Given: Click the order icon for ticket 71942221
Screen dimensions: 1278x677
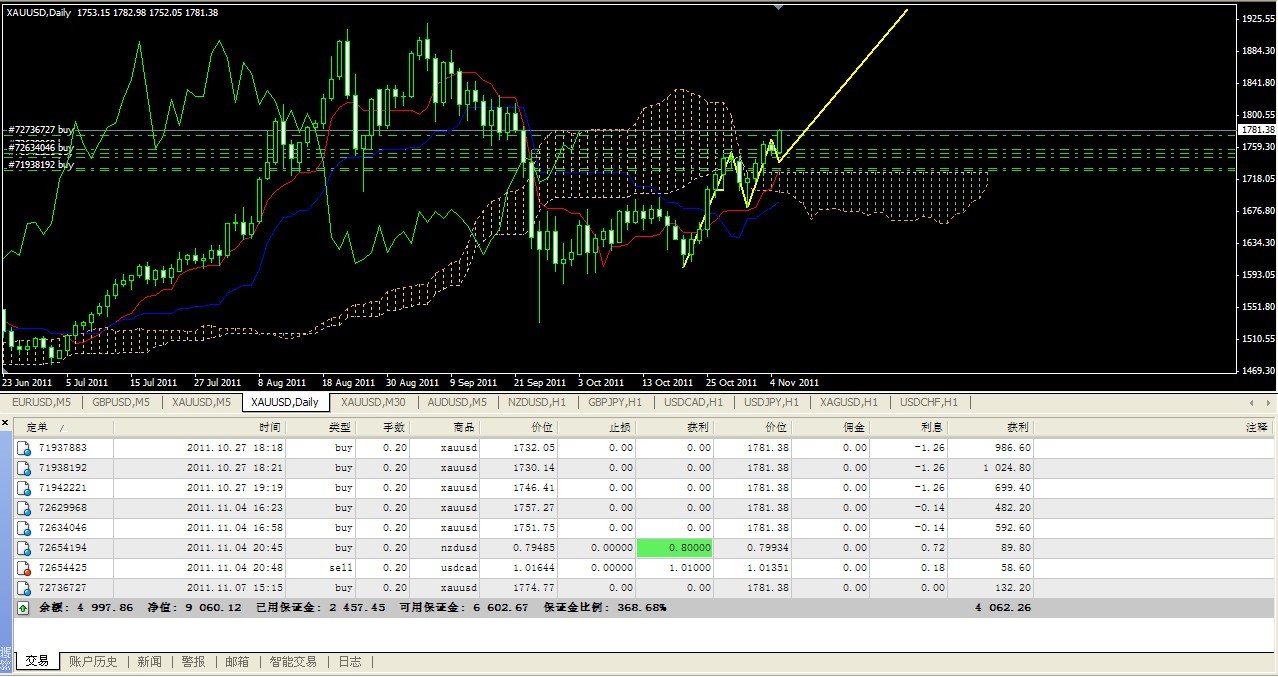Looking at the screenshot, I should 24,488.
